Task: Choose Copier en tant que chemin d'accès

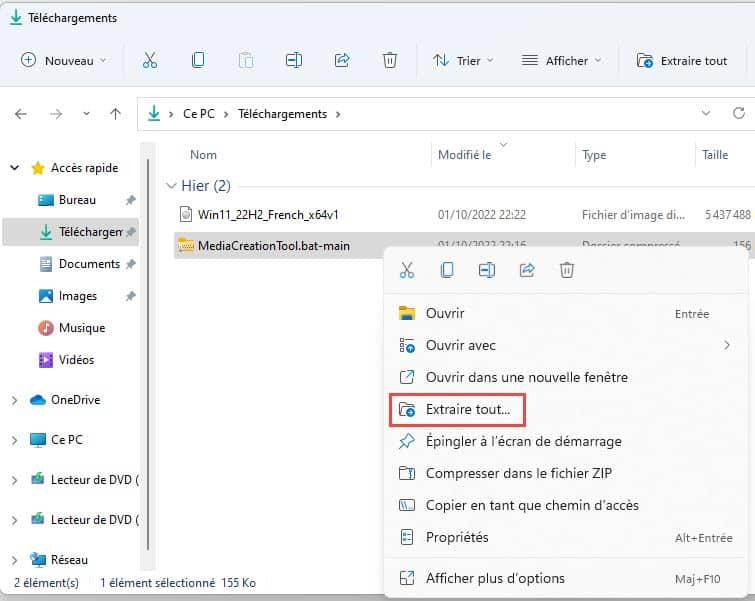Action: (x=566, y=505)
